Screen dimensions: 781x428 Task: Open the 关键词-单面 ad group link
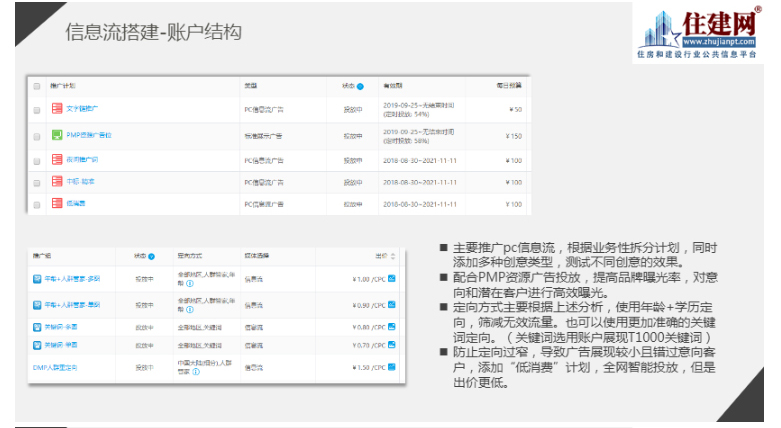tap(62, 345)
